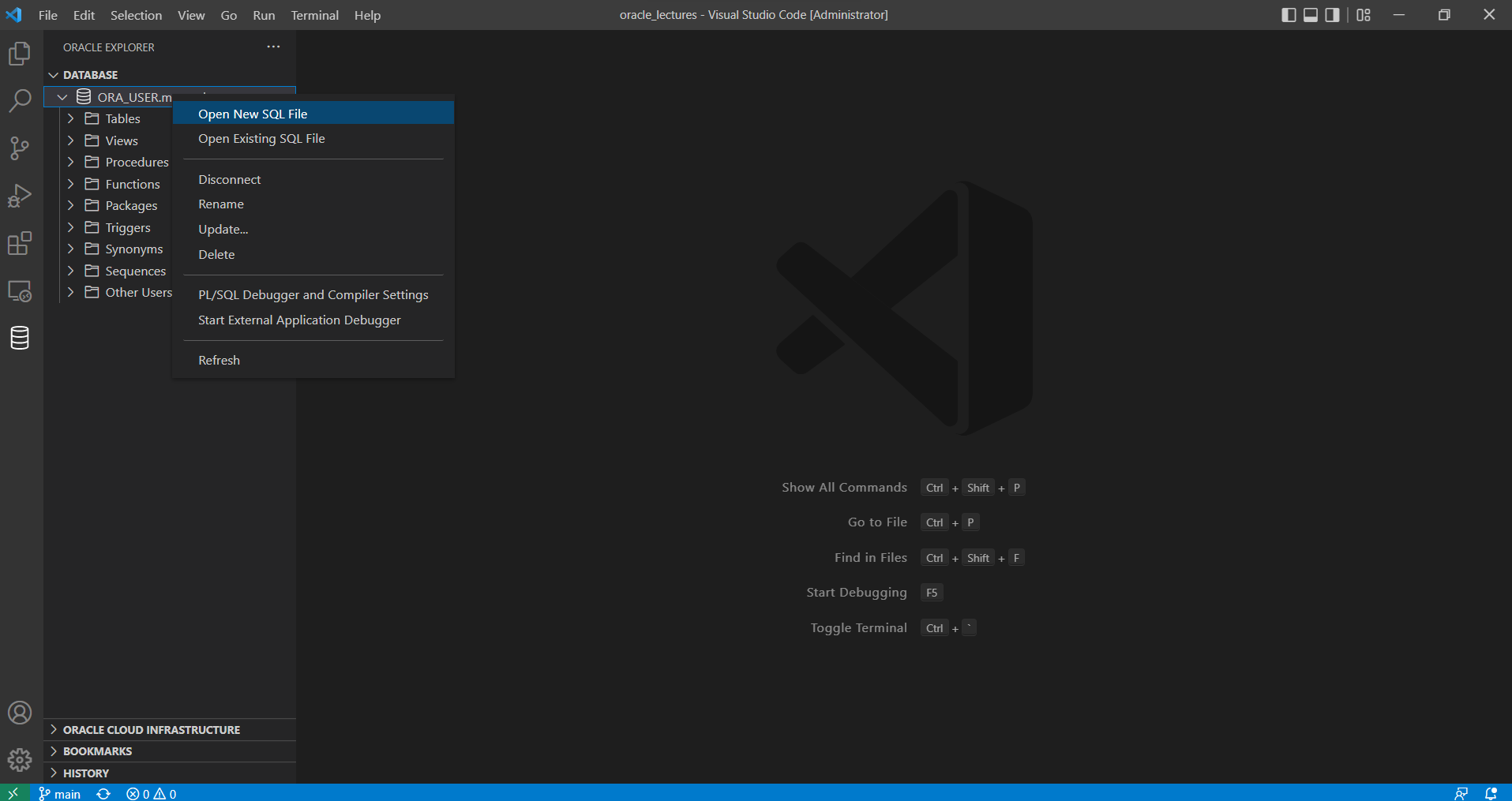This screenshot has width=1512, height=801.
Task: Choose Start External Application Debugger
Action: pos(313,320)
